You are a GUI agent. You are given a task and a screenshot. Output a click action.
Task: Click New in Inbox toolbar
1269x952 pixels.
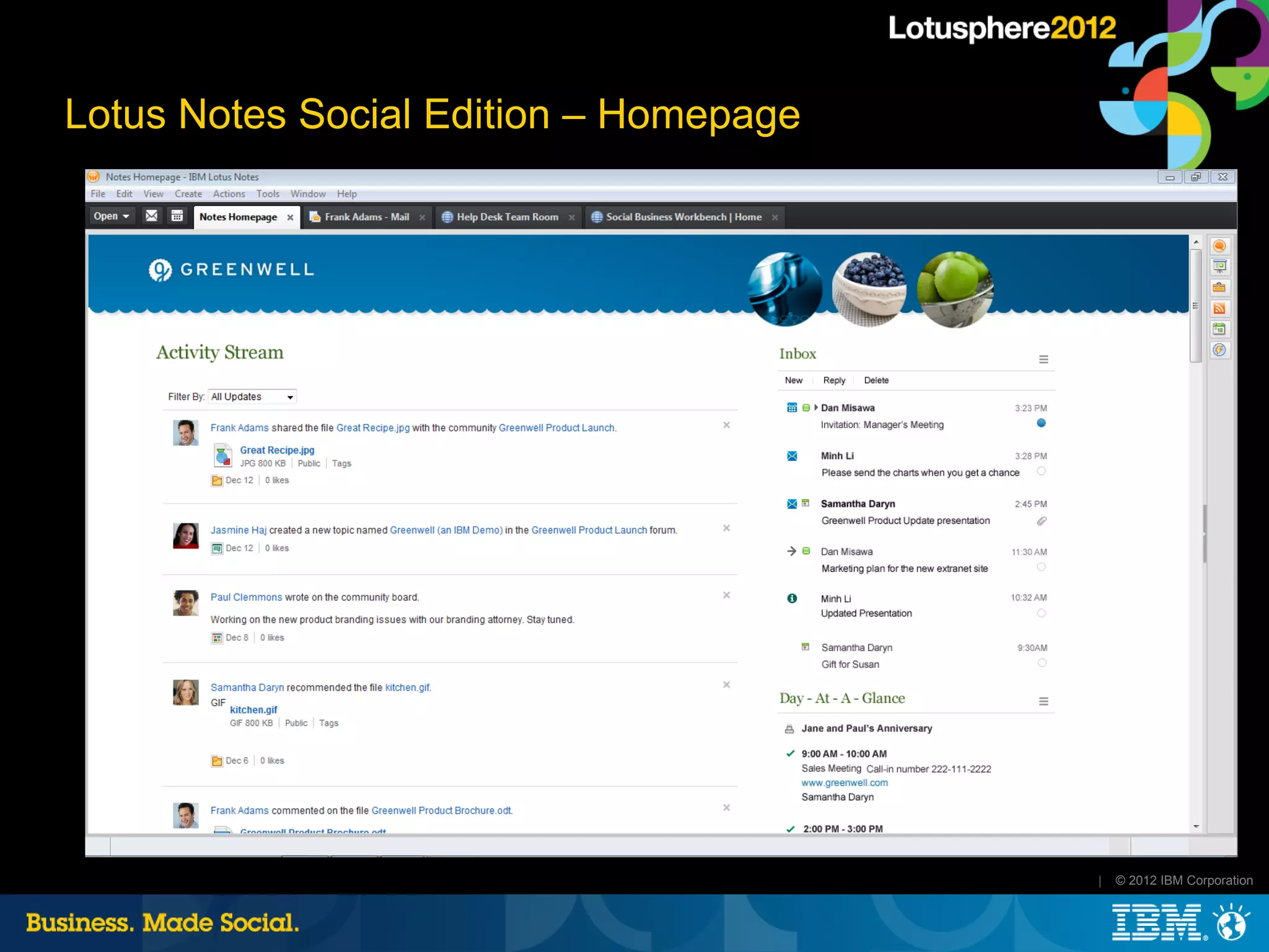[794, 380]
